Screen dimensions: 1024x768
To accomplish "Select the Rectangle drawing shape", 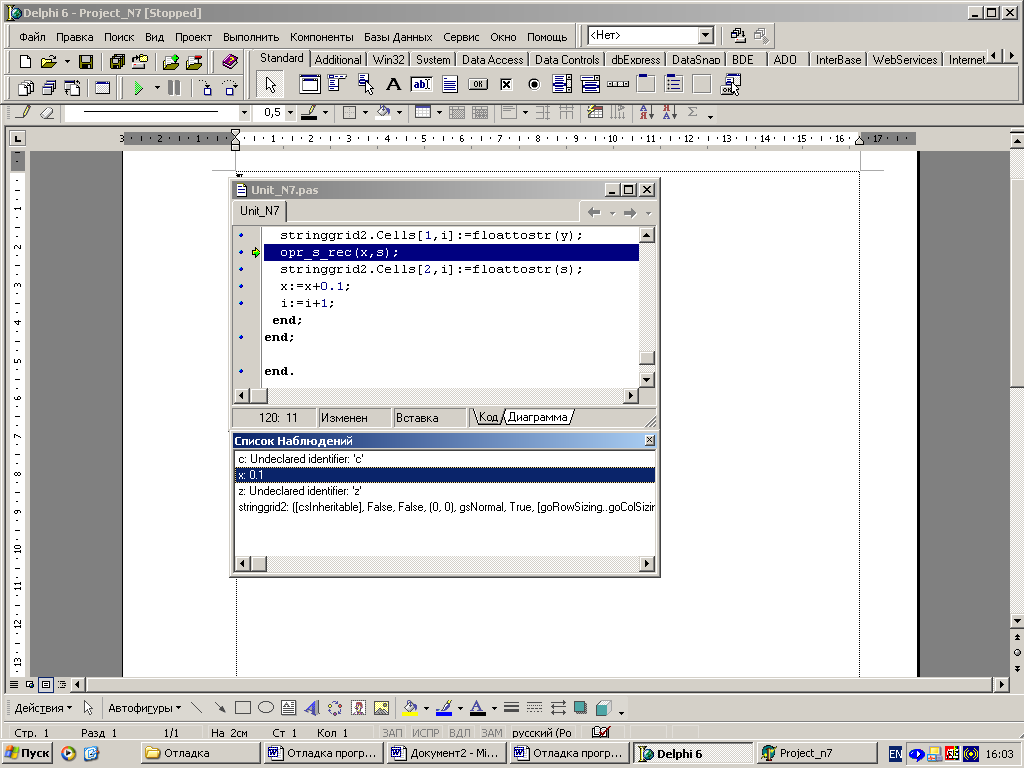I will pyautogui.click(x=243, y=708).
